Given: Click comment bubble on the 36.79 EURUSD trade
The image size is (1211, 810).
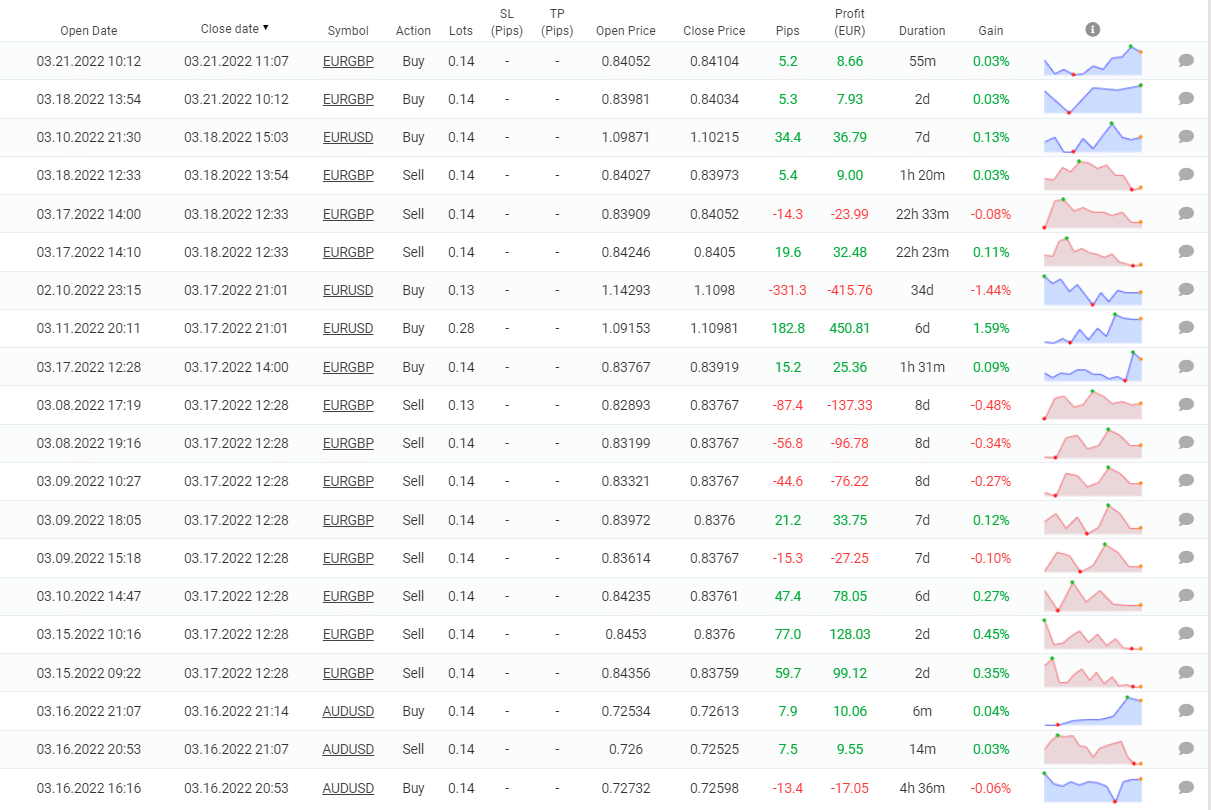Looking at the screenshot, I should (1186, 137).
